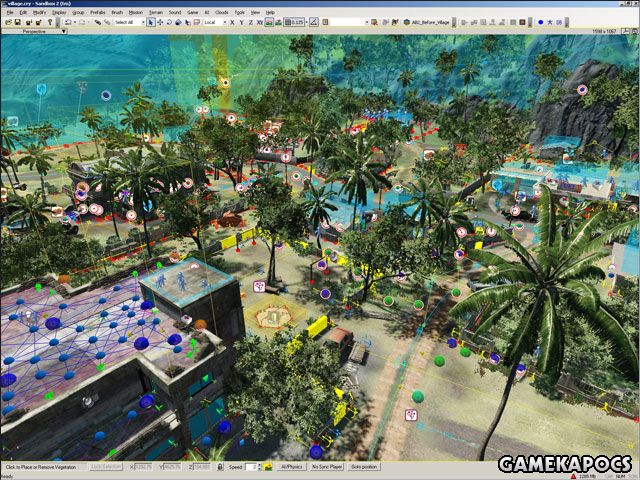Activate the Scale tool
Screen dimensions: 640x480
click(x=178, y=22)
